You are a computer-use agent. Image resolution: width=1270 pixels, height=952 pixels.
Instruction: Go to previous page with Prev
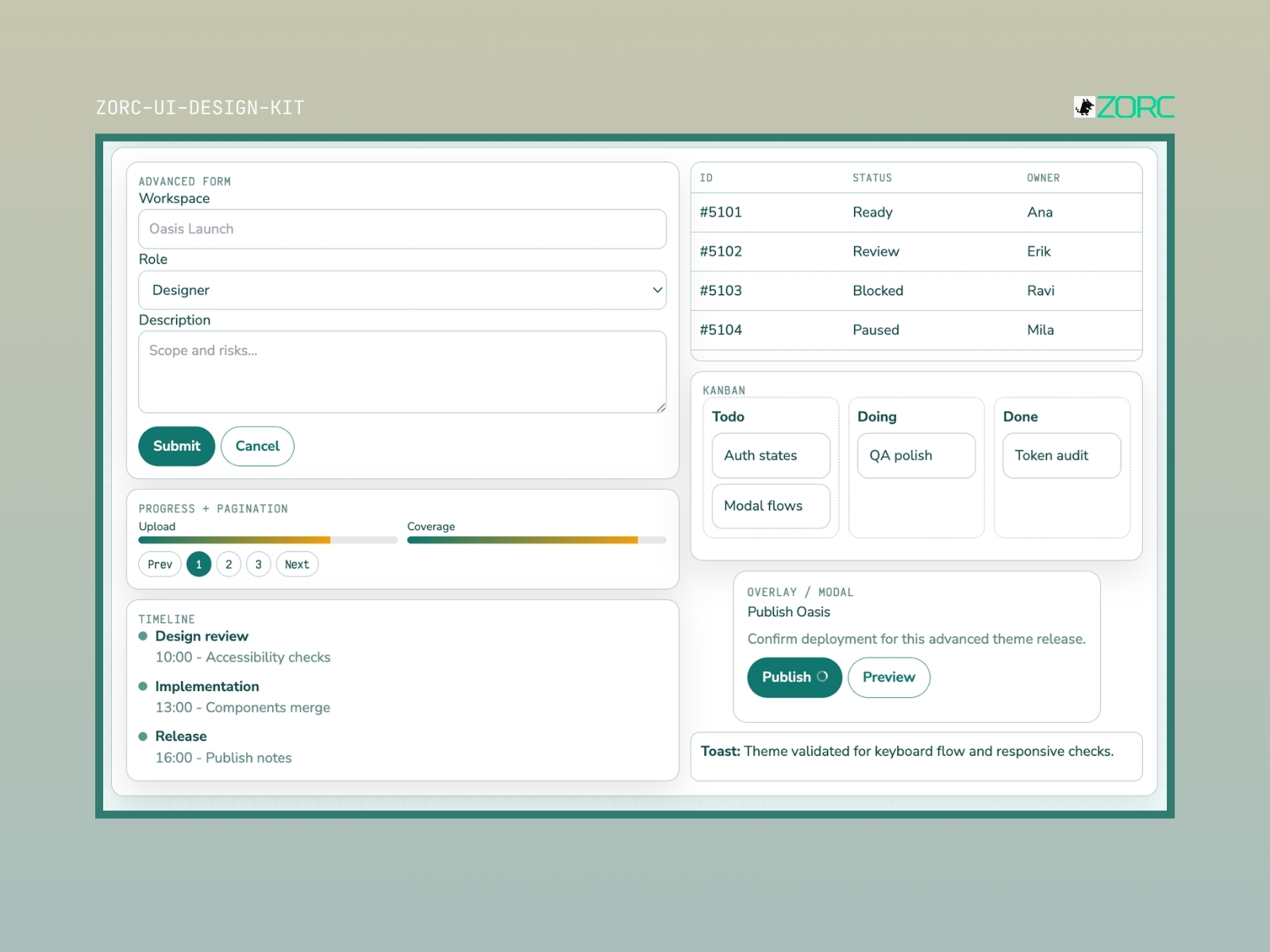160,564
